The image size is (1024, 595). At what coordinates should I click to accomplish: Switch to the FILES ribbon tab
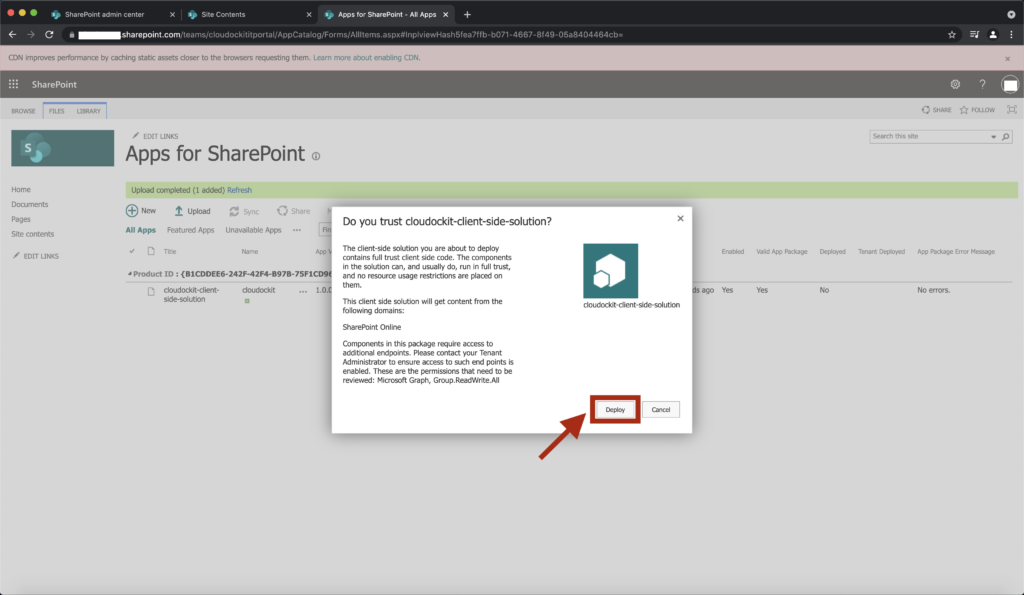[x=57, y=111]
